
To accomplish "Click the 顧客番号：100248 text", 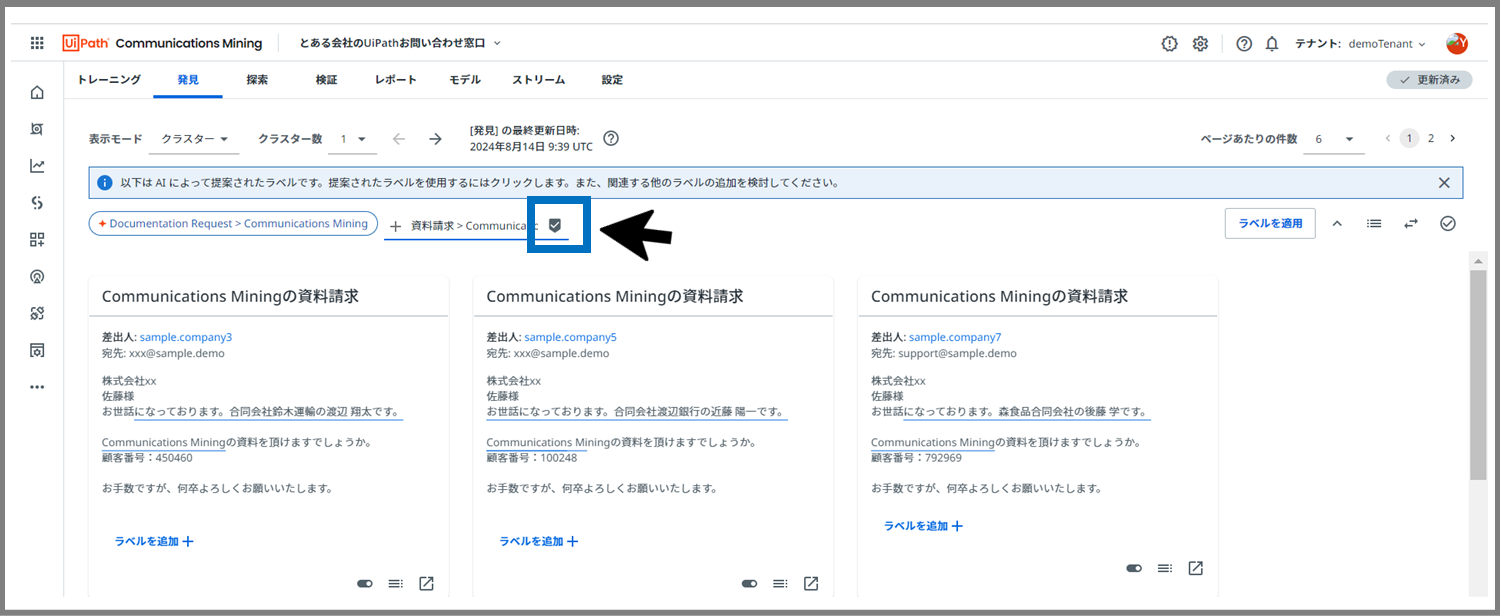I will tap(532, 458).
